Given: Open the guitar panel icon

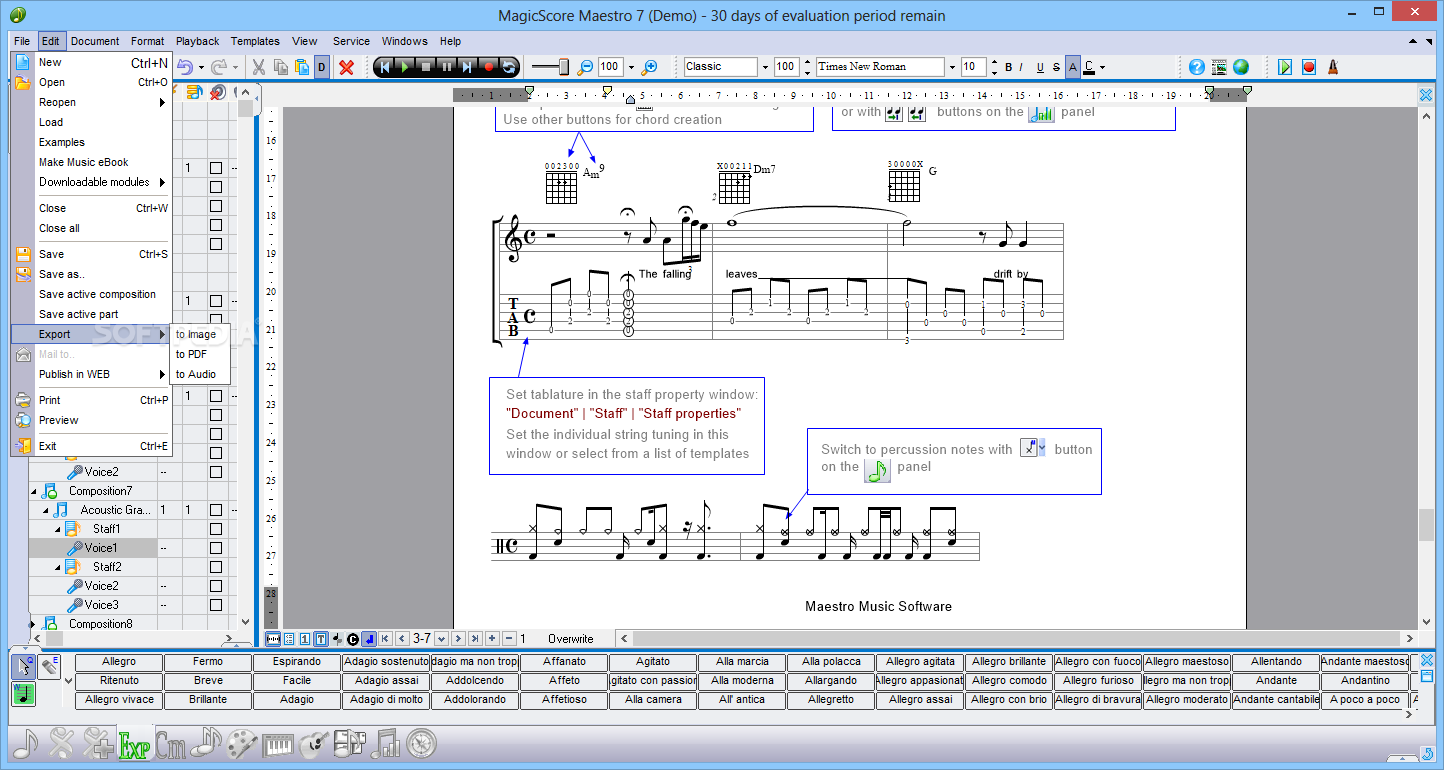Looking at the screenshot, I should 314,744.
